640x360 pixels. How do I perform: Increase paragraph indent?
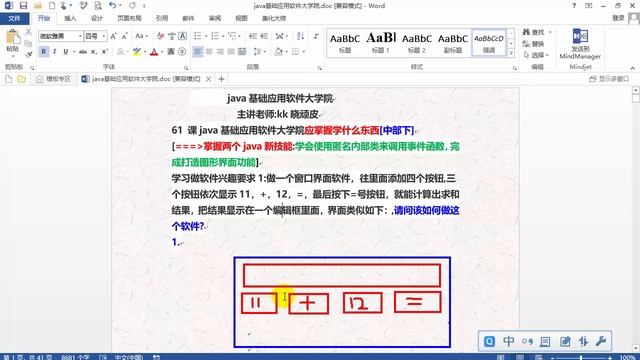[x=264, y=36]
